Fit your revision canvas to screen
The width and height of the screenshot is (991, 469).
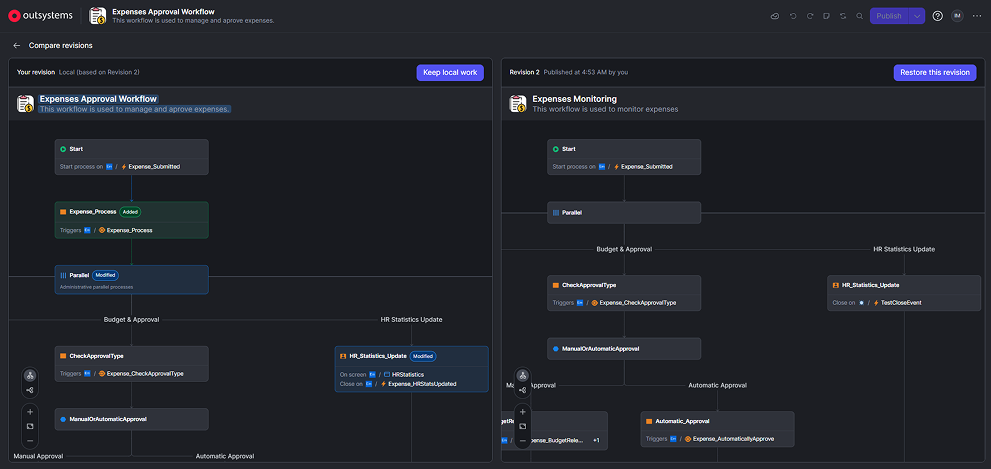30,426
